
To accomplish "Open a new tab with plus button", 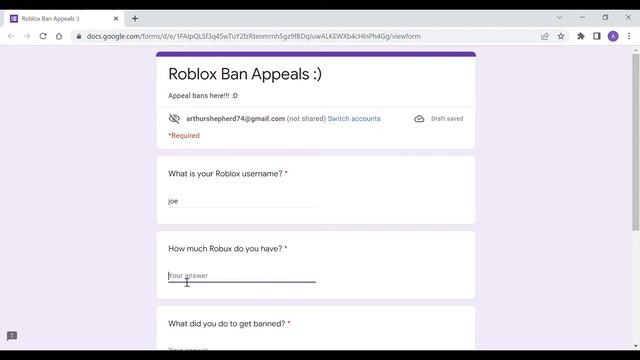I will point(135,18).
